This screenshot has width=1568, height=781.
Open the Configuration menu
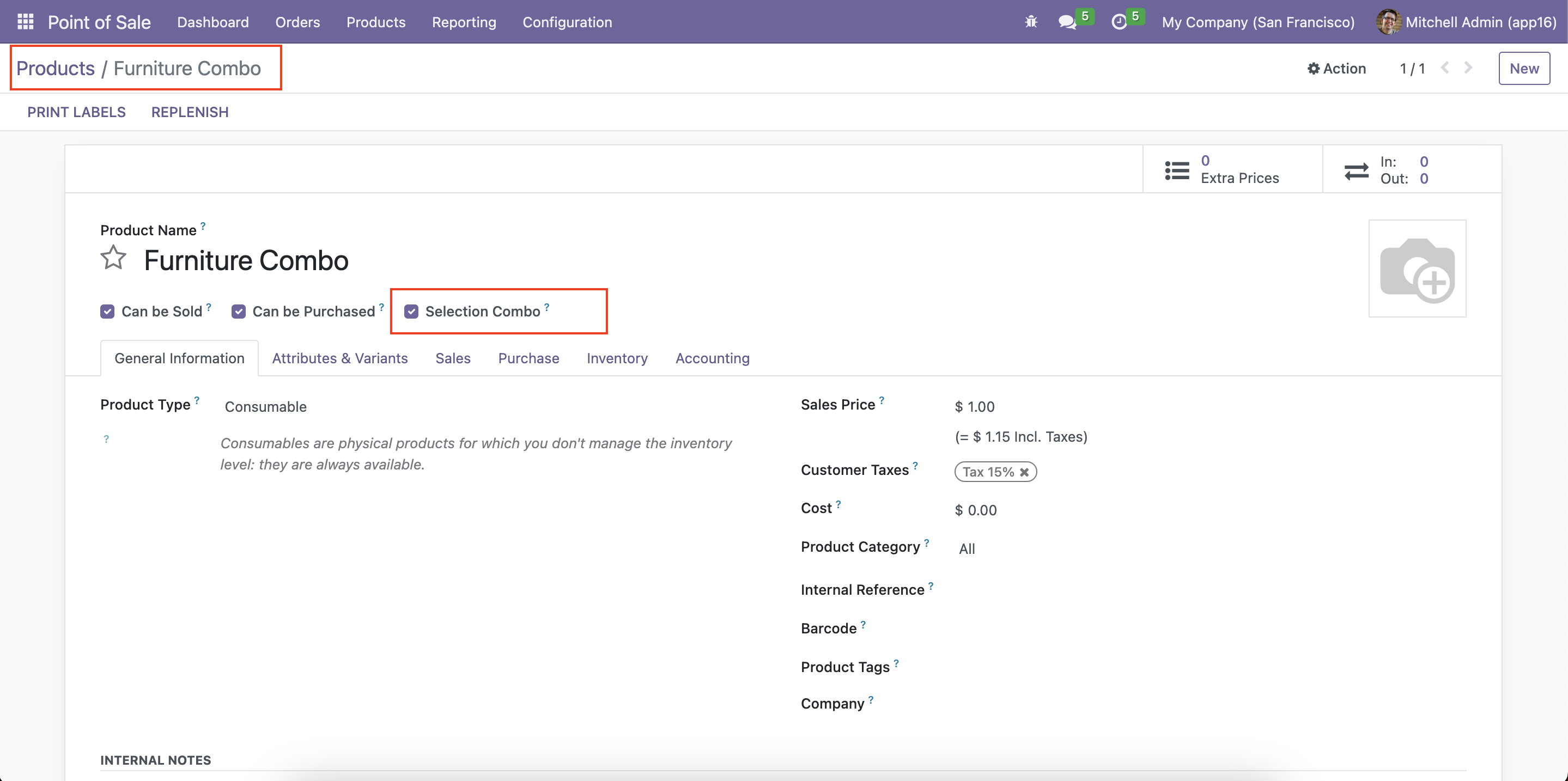[567, 22]
